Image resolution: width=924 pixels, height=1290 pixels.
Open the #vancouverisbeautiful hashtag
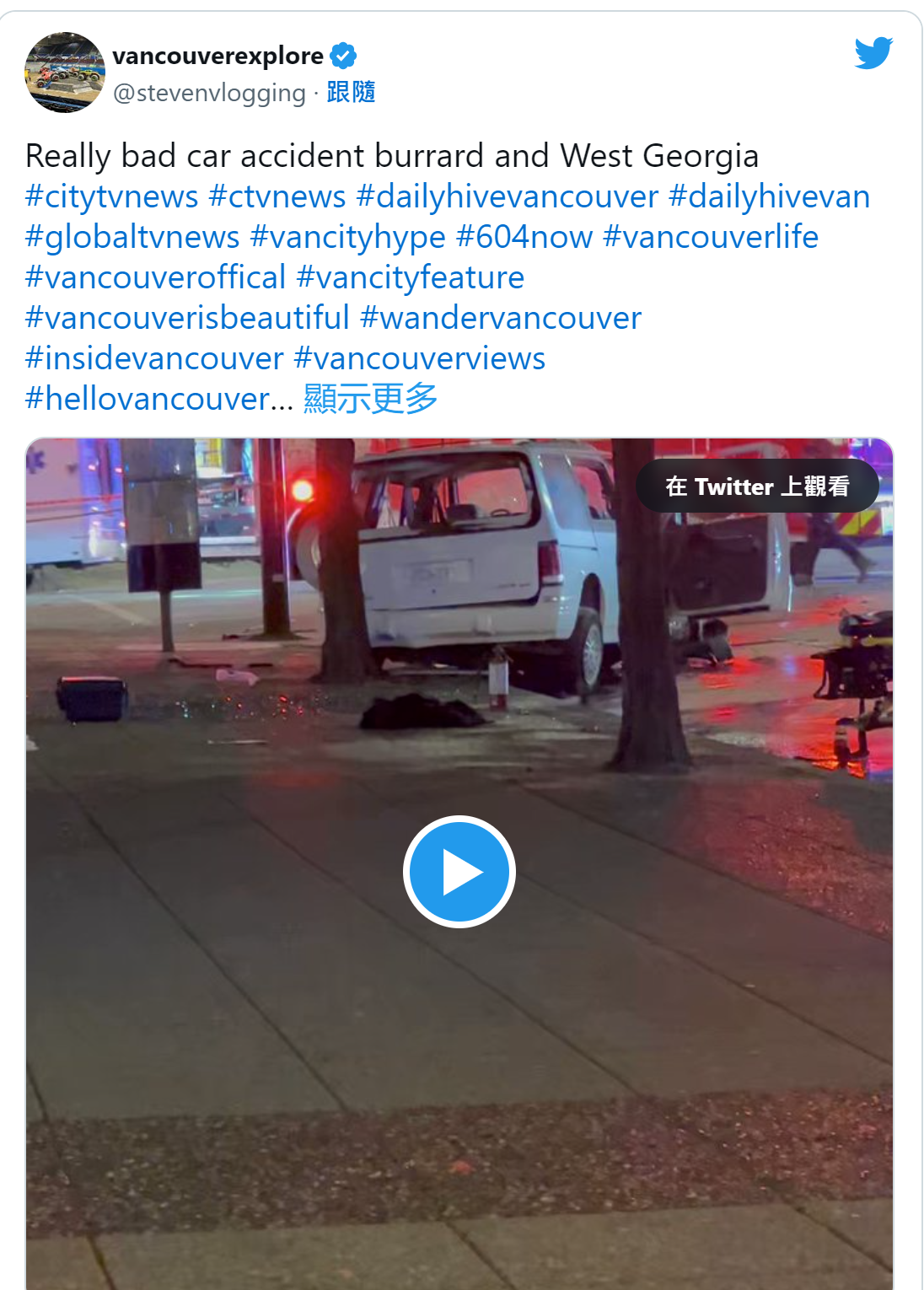[187, 318]
